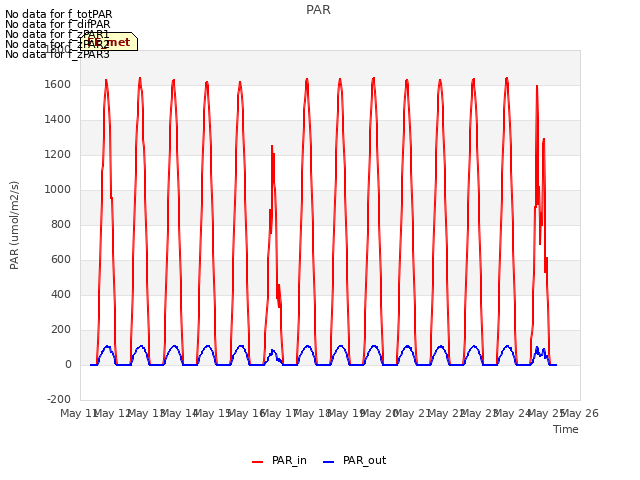Click the 1400 y-axis tick label
The height and width of the screenshot is (480, 640).
pos(58,120)
